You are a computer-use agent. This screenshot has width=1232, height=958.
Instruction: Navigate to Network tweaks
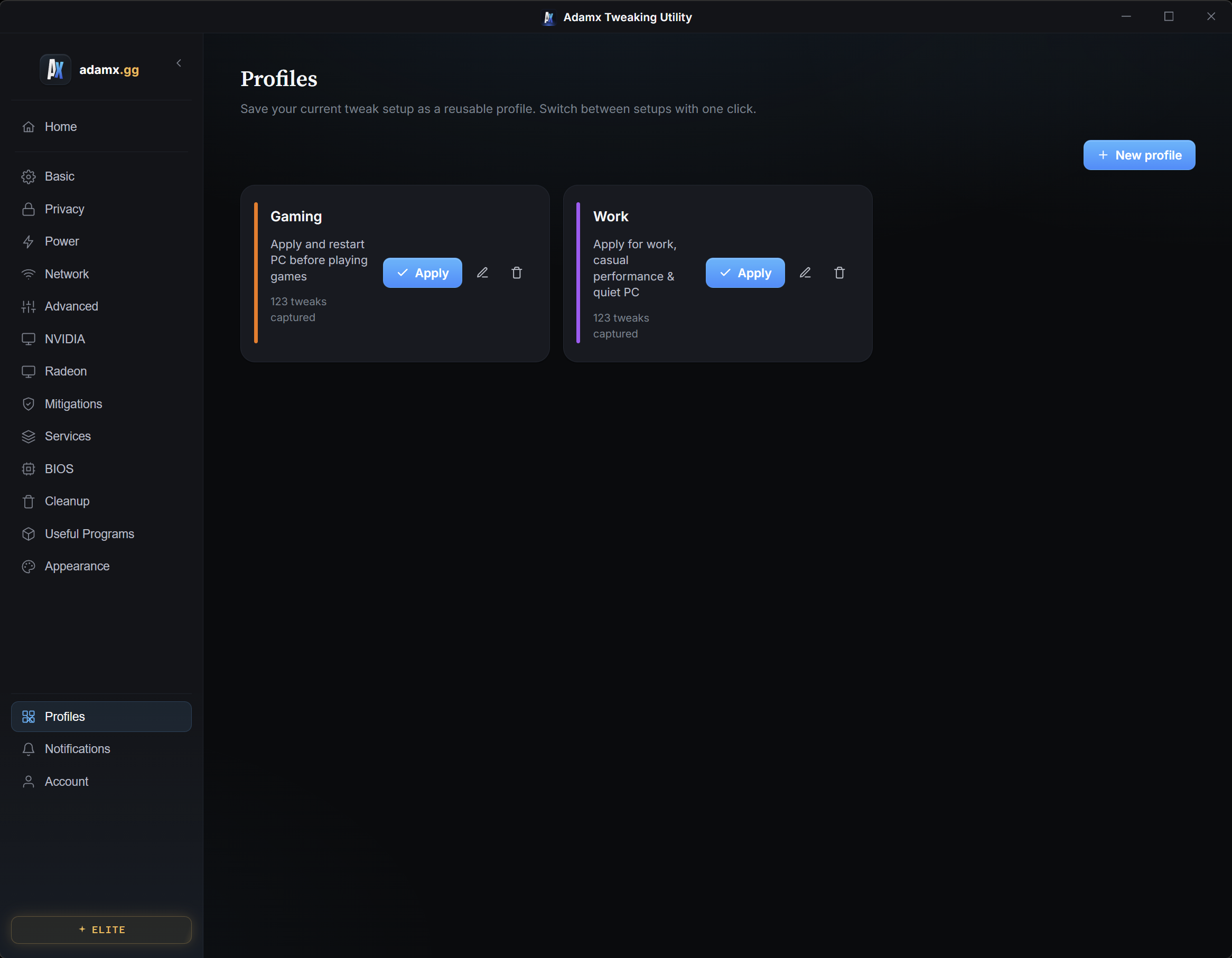[x=101, y=274]
